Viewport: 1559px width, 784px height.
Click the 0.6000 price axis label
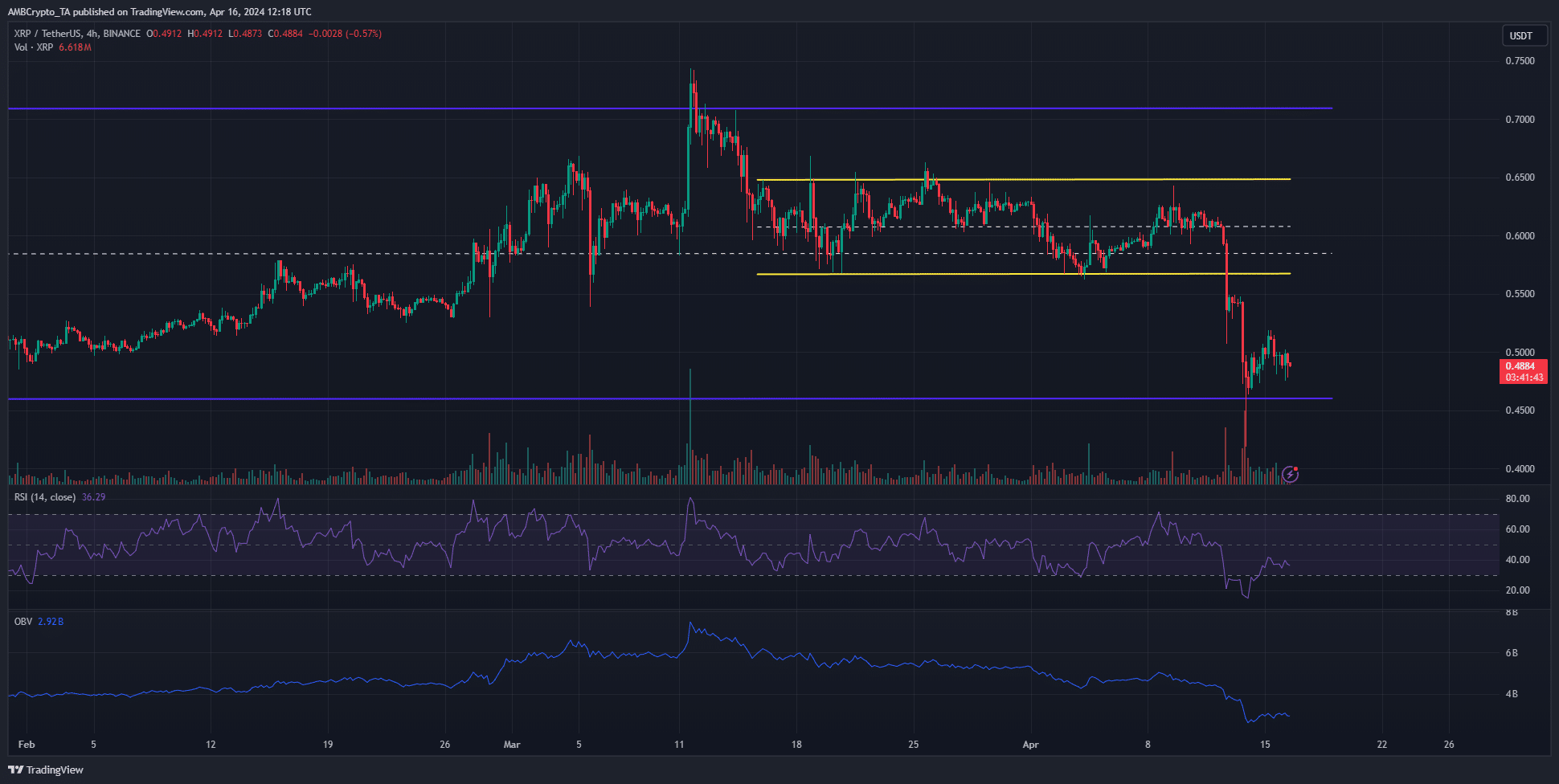[1520, 236]
